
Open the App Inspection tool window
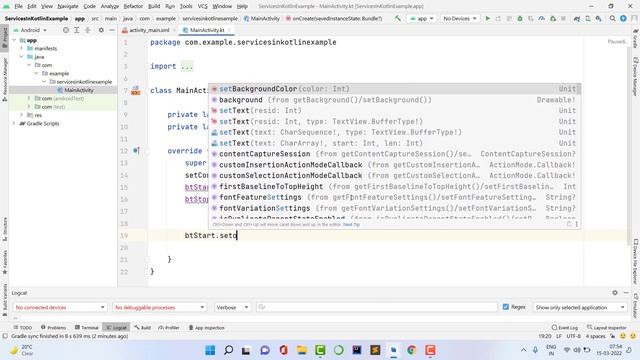coord(207,327)
